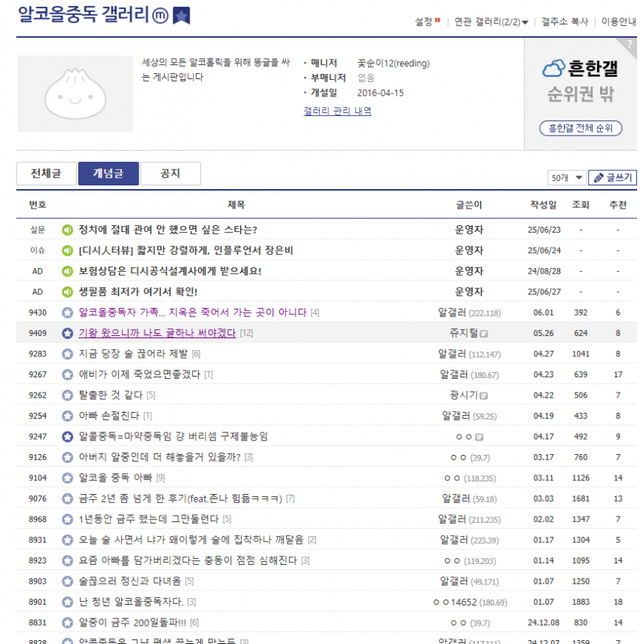
Task: Click the fixed-nick icon next to 쥬지털
Action: click(482, 333)
